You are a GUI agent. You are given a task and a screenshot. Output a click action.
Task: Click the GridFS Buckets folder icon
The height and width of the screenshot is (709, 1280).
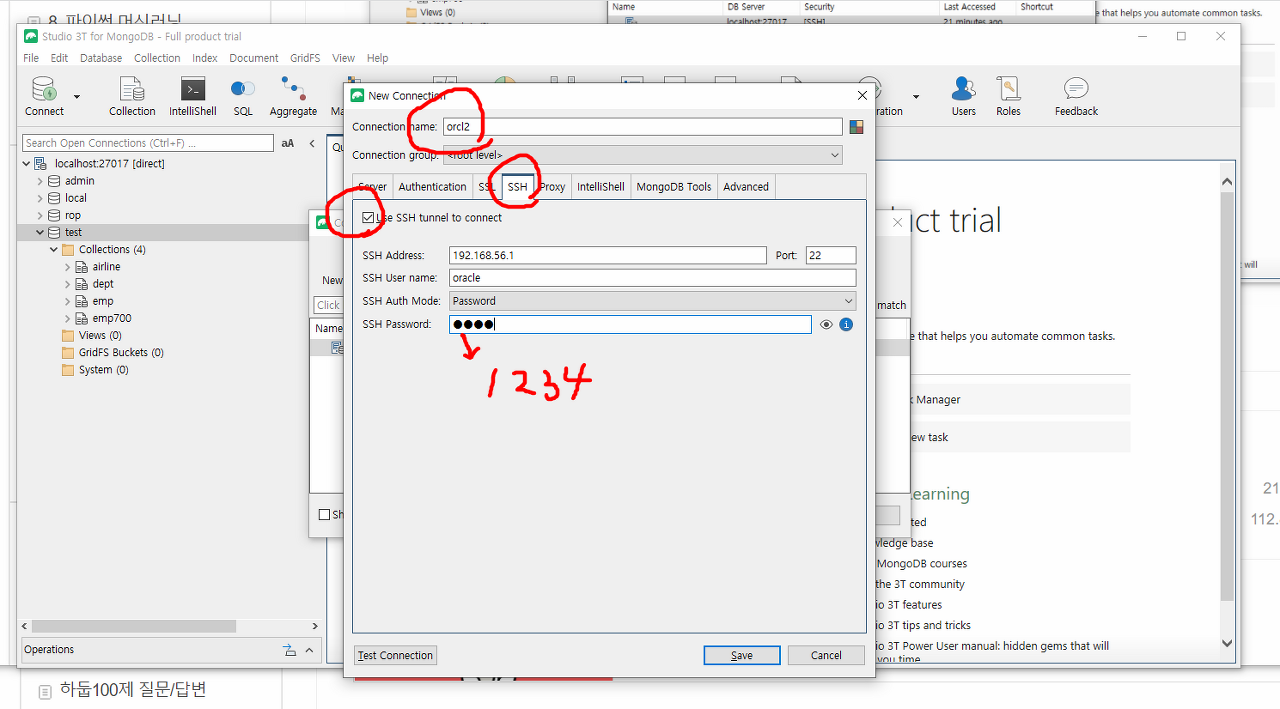(68, 353)
